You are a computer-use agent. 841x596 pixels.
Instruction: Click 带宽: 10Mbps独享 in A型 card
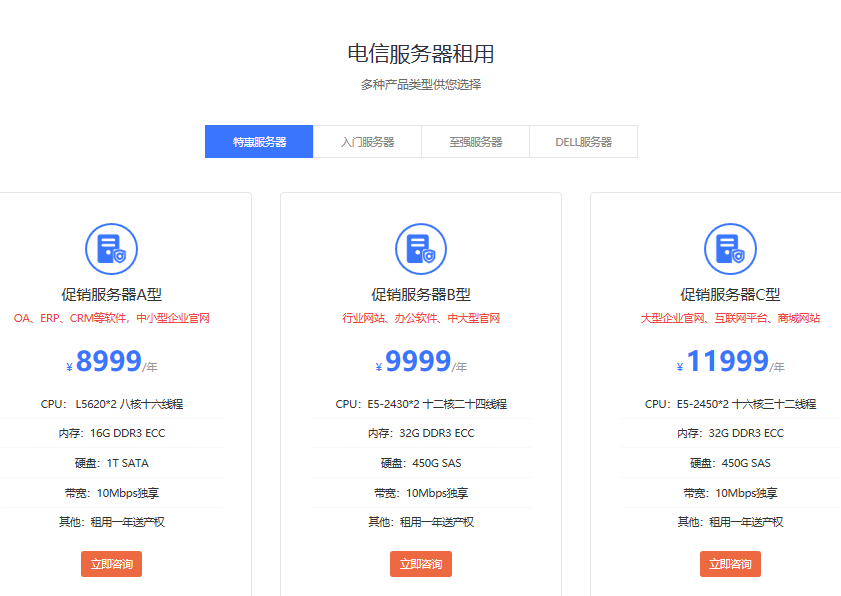[x=112, y=493]
